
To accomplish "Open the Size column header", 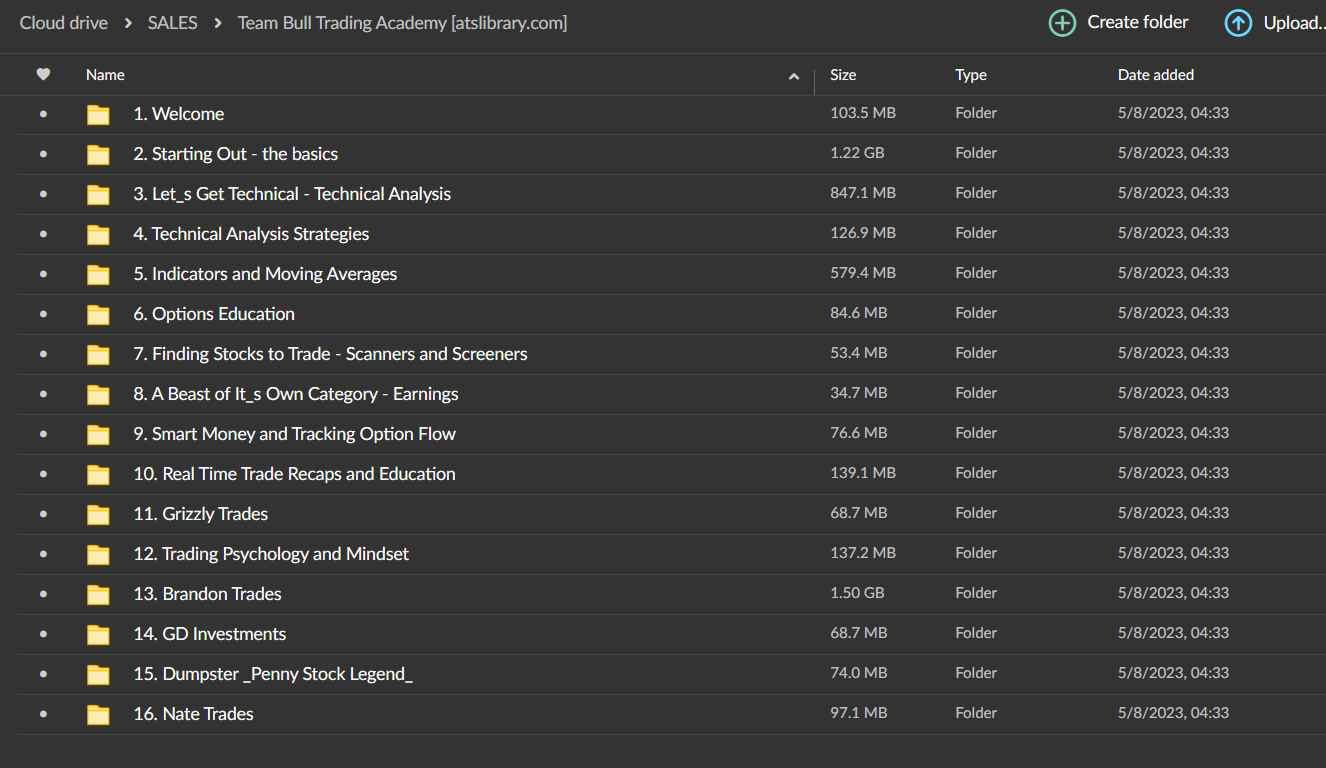I will [x=843, y=74].
